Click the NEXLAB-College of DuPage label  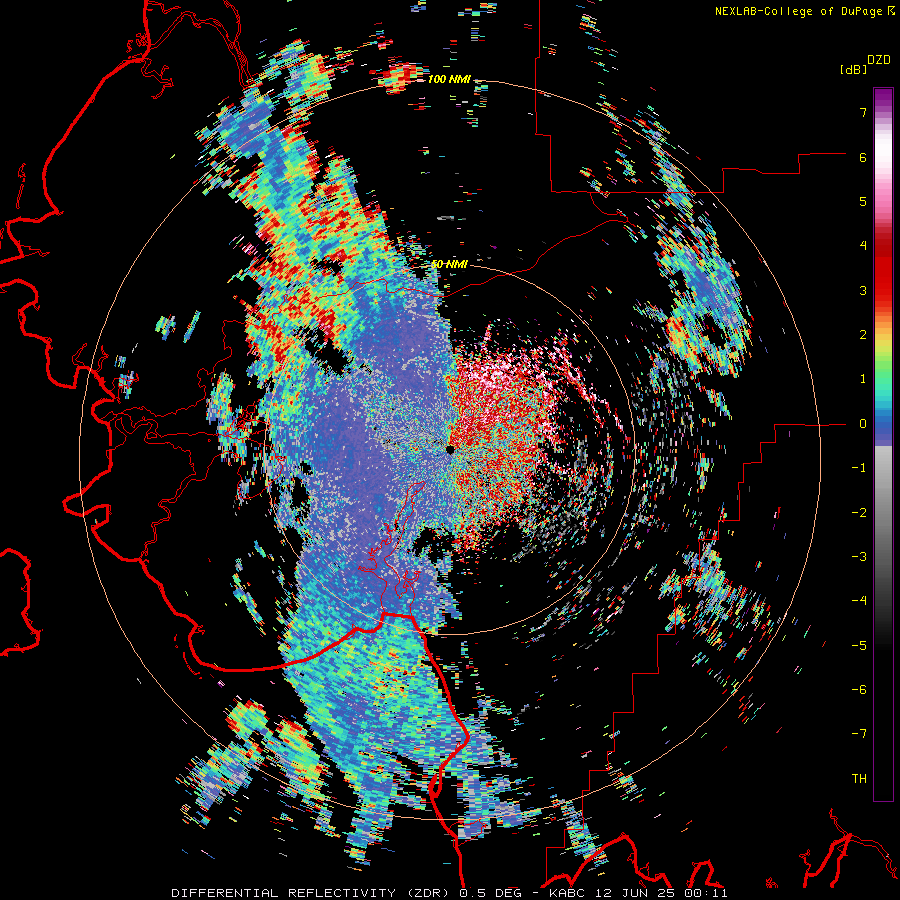[798, 11]
